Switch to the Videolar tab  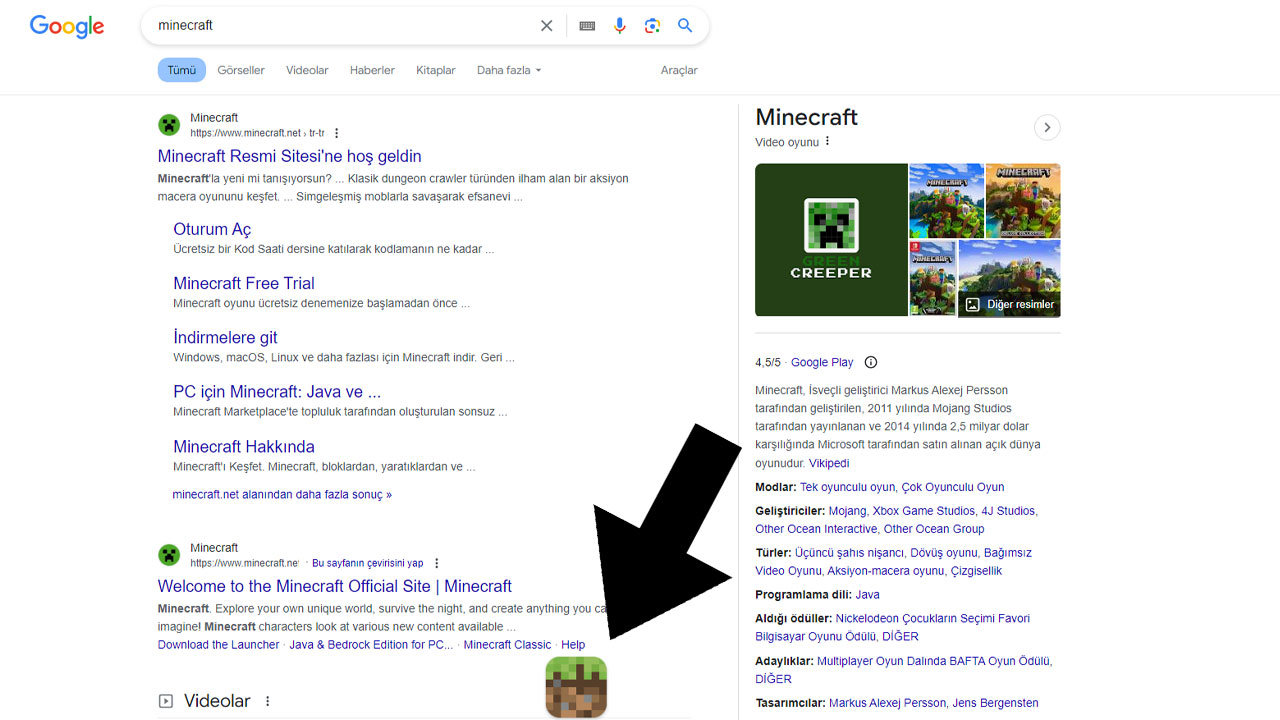pyautogui.click(x=307, y=70)
